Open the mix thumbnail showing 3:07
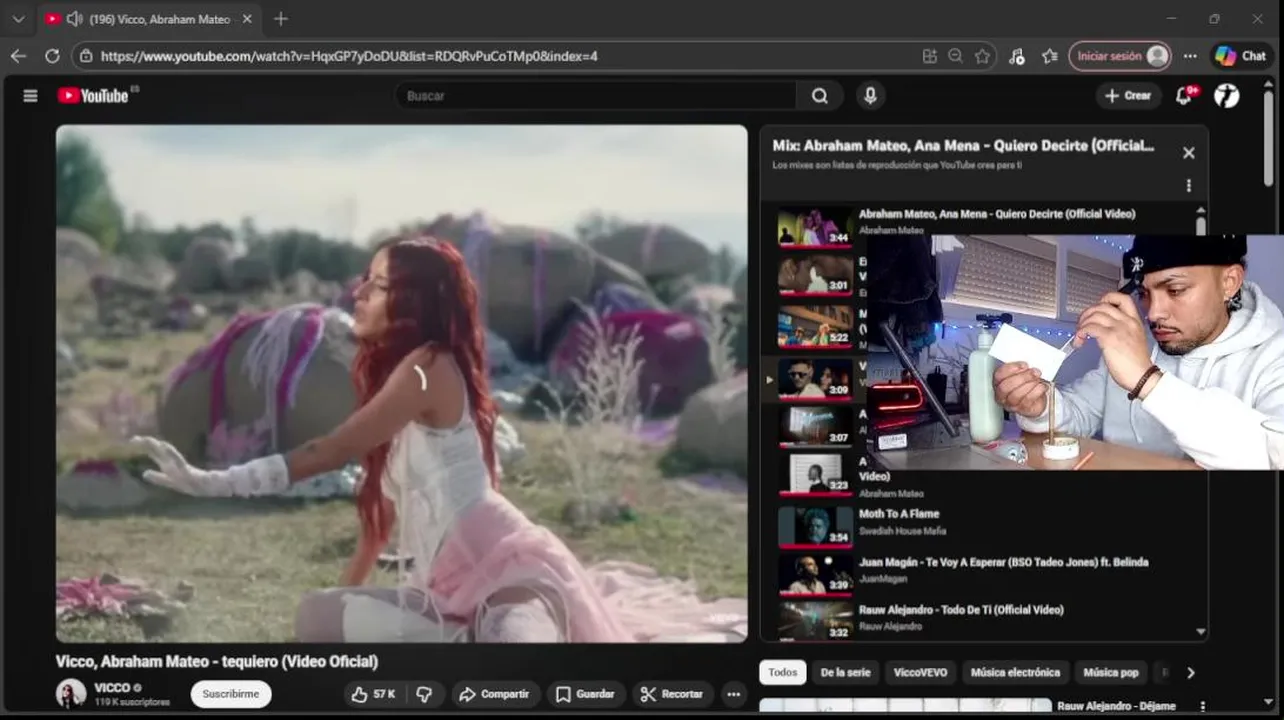 (x=816, y=426)
